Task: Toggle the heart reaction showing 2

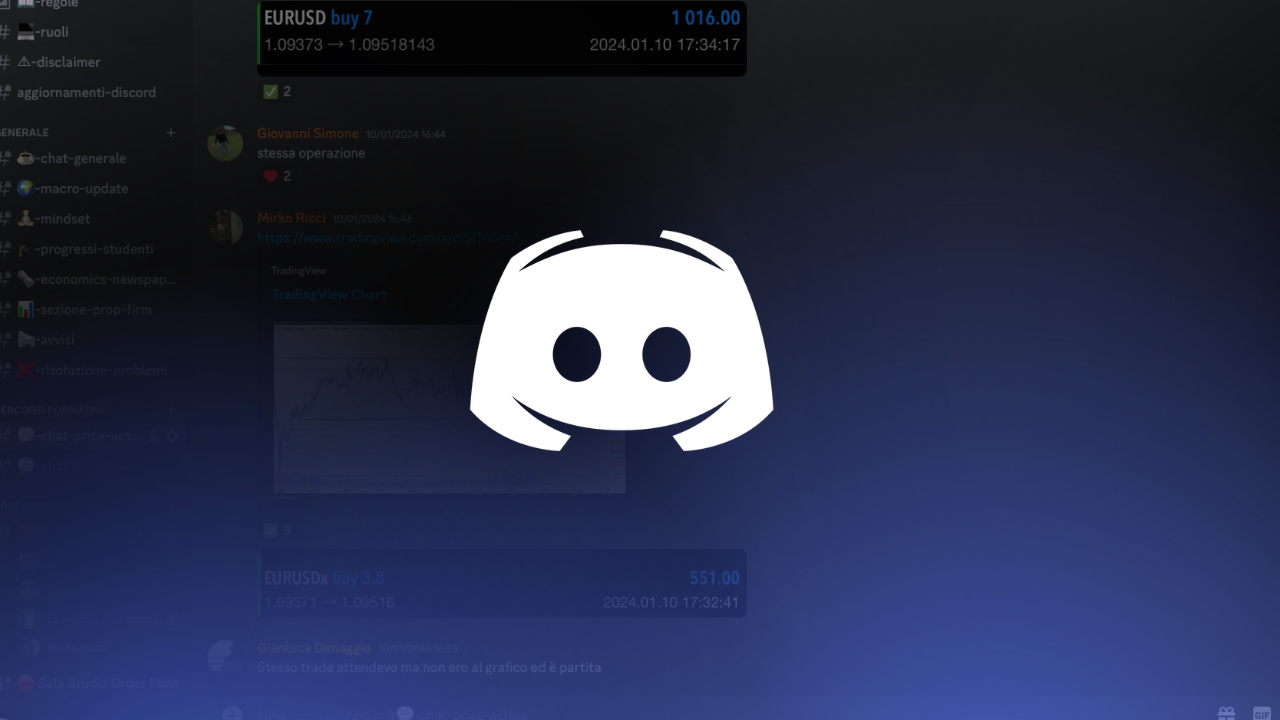Action: point(277,176)
